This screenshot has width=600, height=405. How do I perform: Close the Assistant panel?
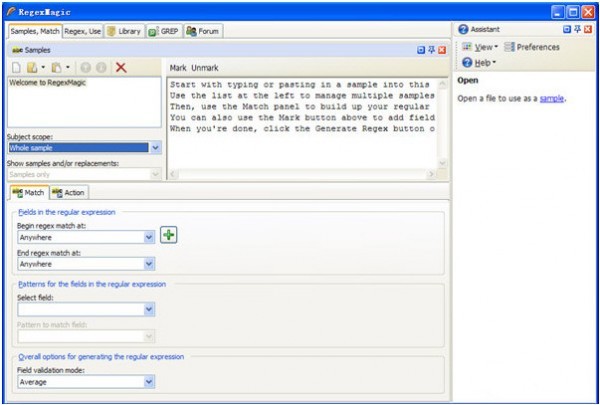click(589, 30)
